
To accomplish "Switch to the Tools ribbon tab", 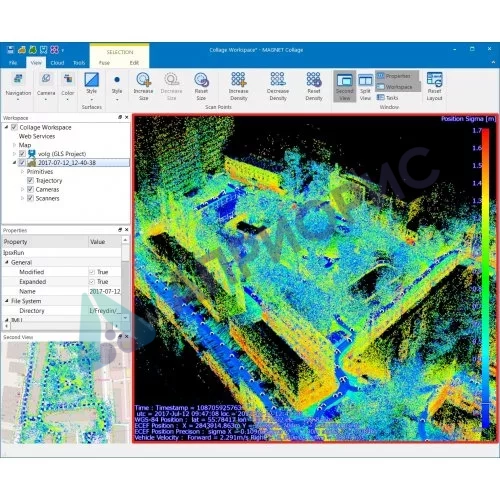I will 79,63.
